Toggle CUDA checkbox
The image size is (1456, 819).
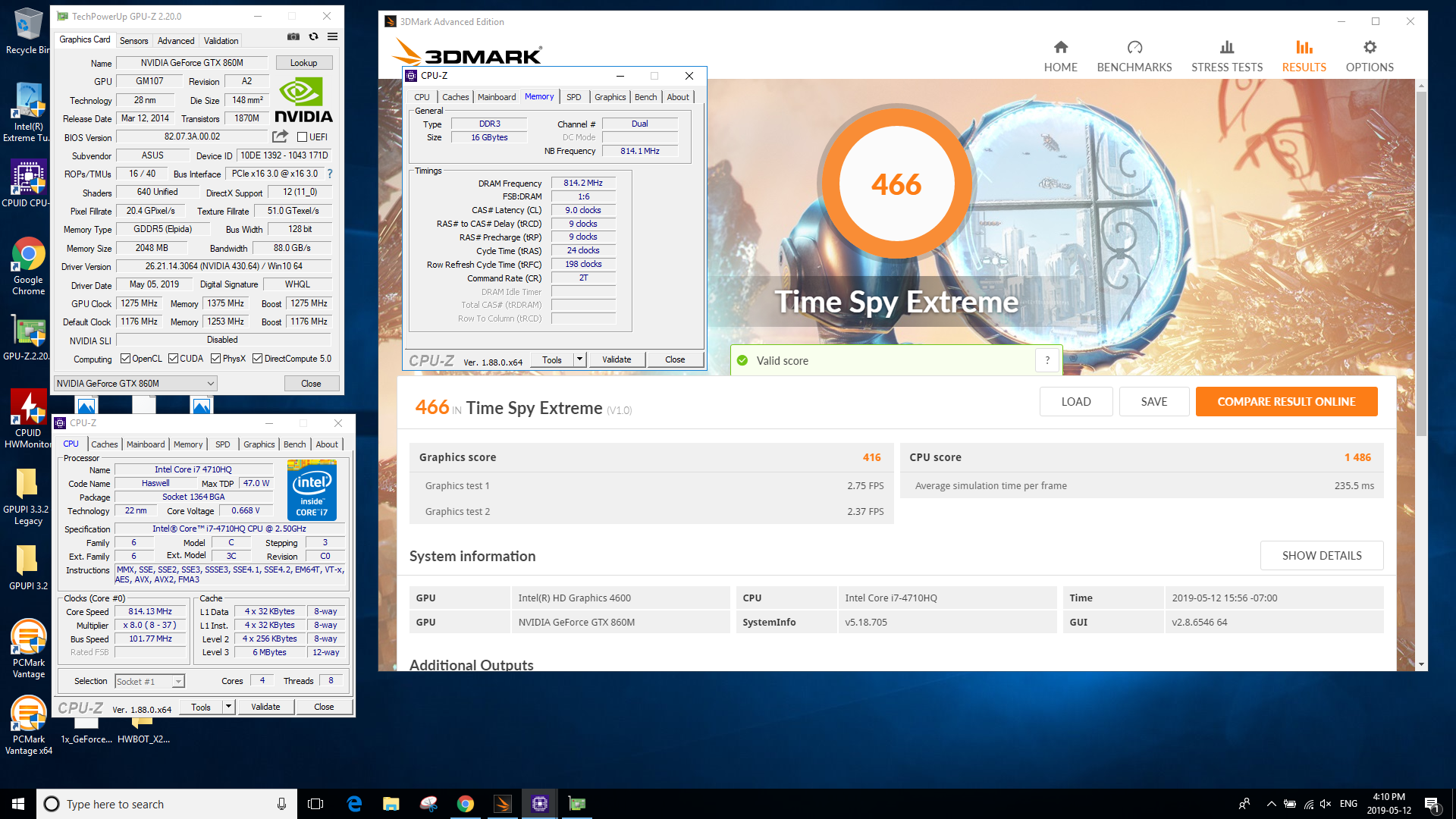[x=173, y=359]
